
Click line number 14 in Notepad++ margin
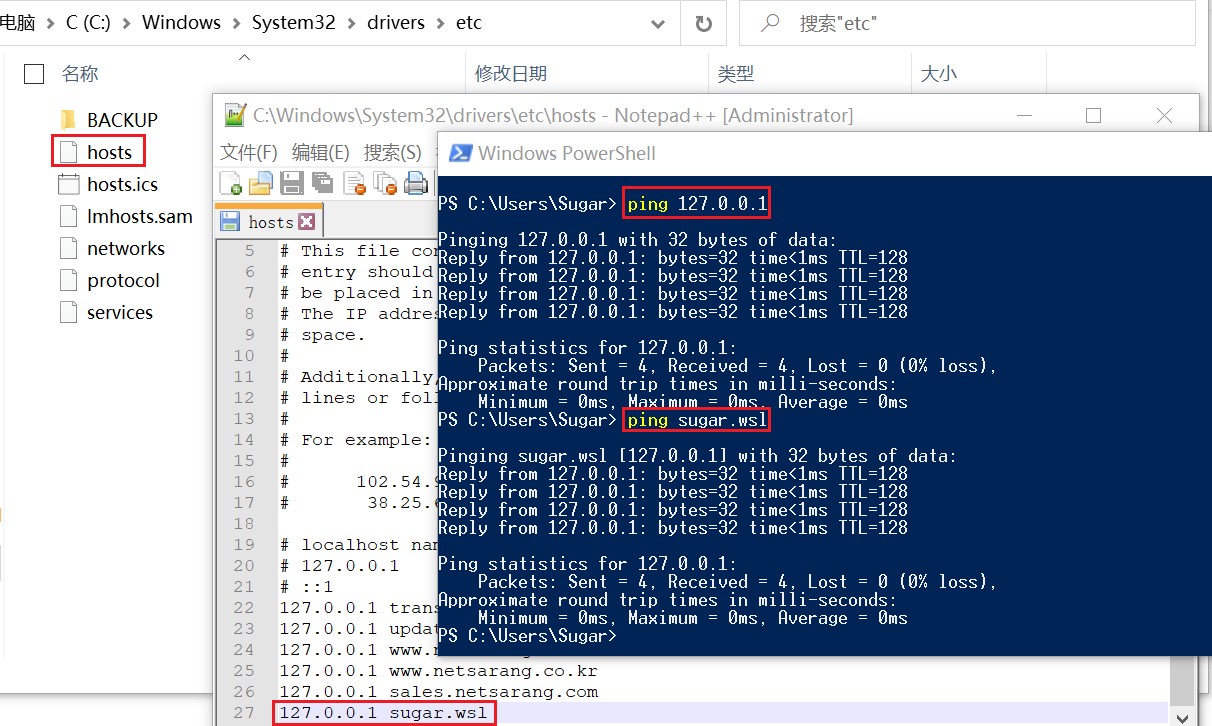244,440
